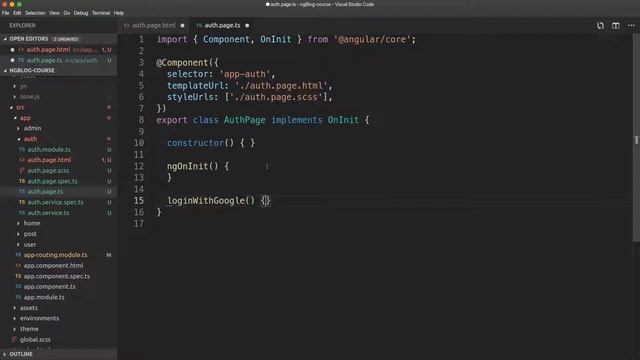Open the View menu
640x360 pixels.
pyautogui.click(x=54, y=13)
